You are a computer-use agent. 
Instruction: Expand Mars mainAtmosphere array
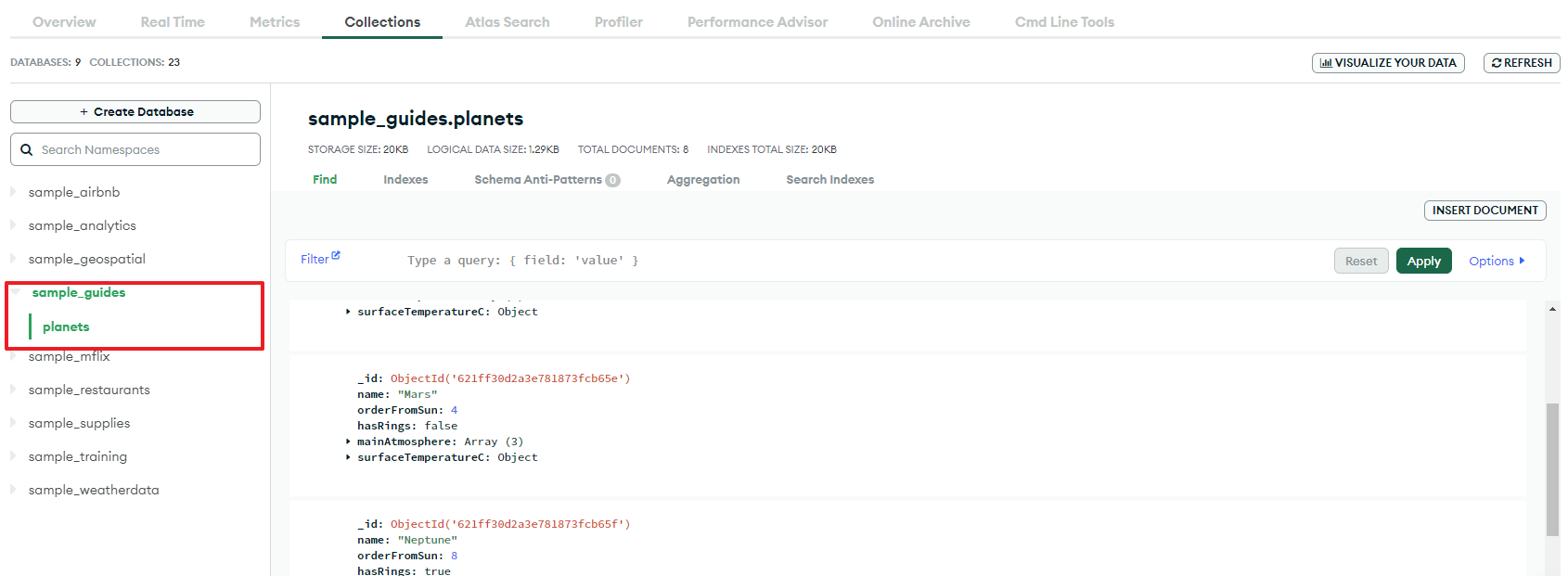pos(348,442)
